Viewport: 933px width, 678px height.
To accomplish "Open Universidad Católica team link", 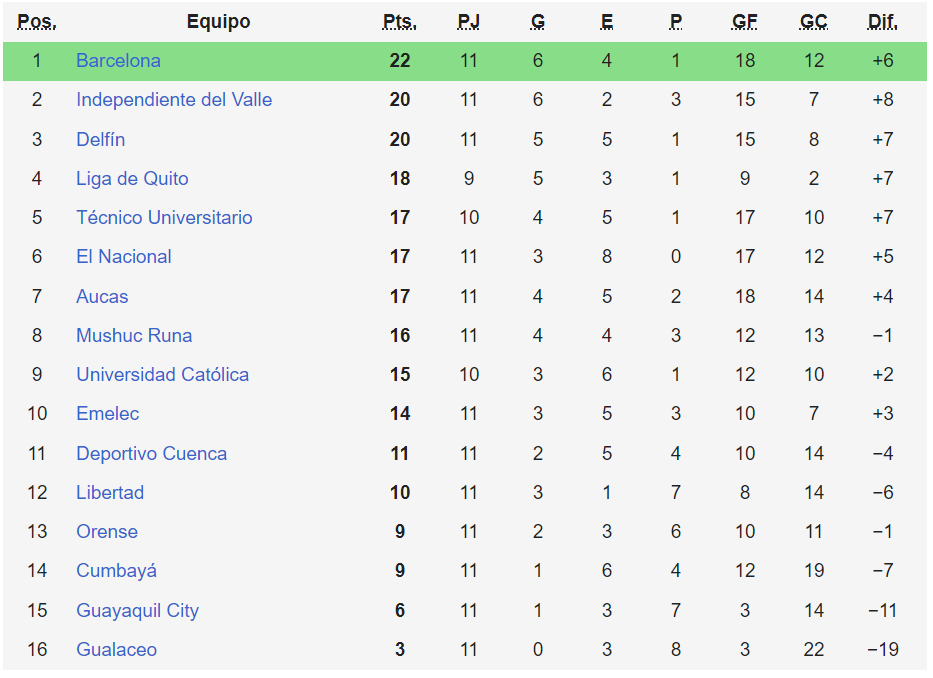I will pos(162,375).
